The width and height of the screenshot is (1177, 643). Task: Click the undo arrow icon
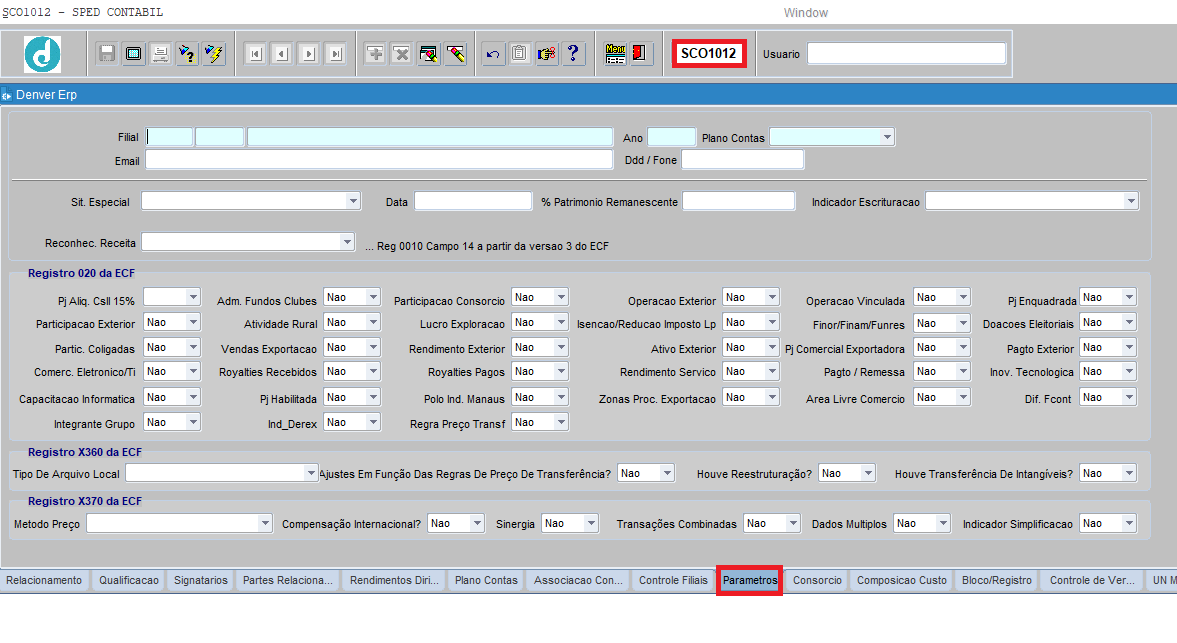click(x=492, y=54)
